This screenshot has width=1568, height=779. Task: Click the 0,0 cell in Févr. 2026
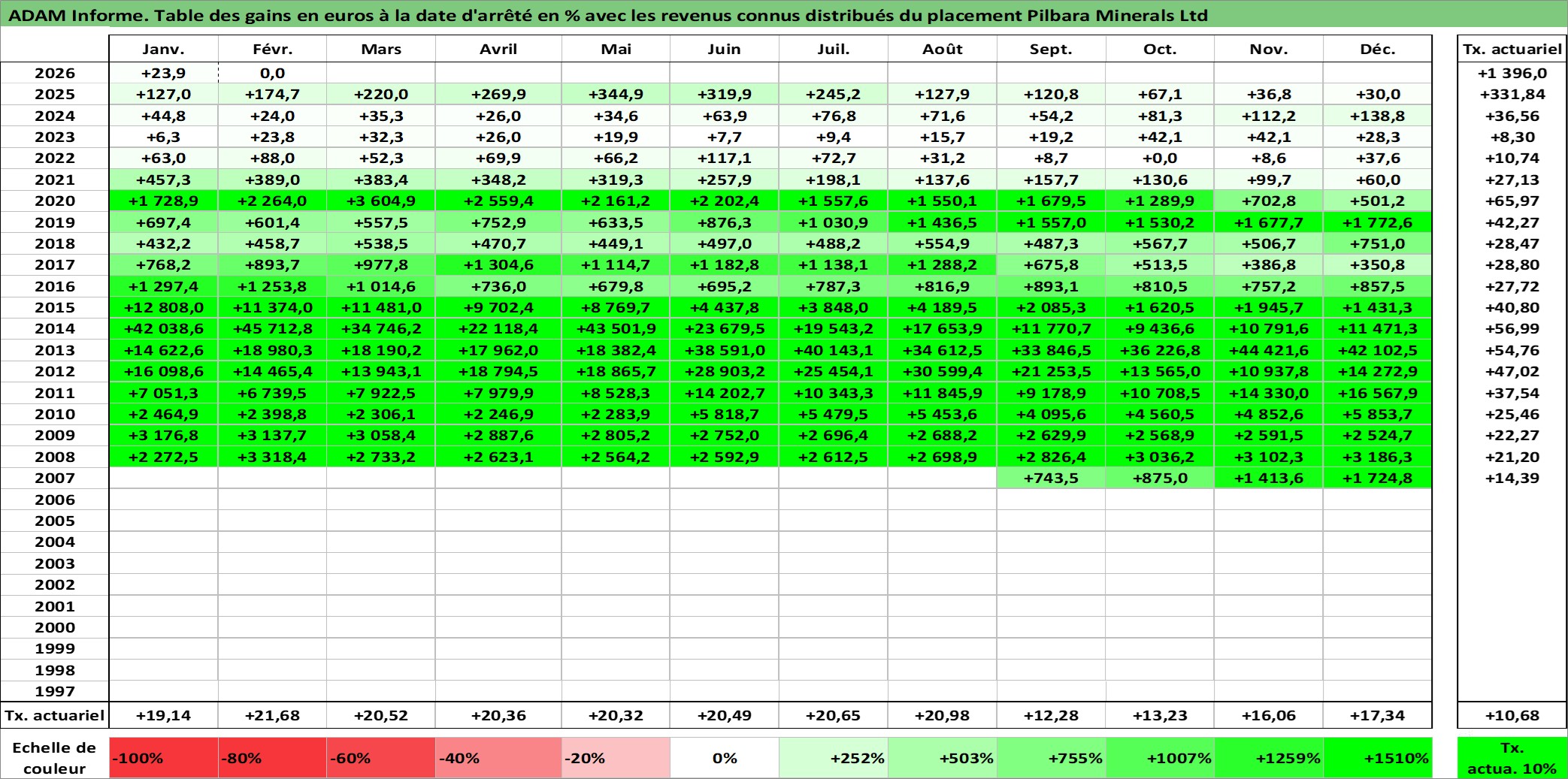pos(272,73)
